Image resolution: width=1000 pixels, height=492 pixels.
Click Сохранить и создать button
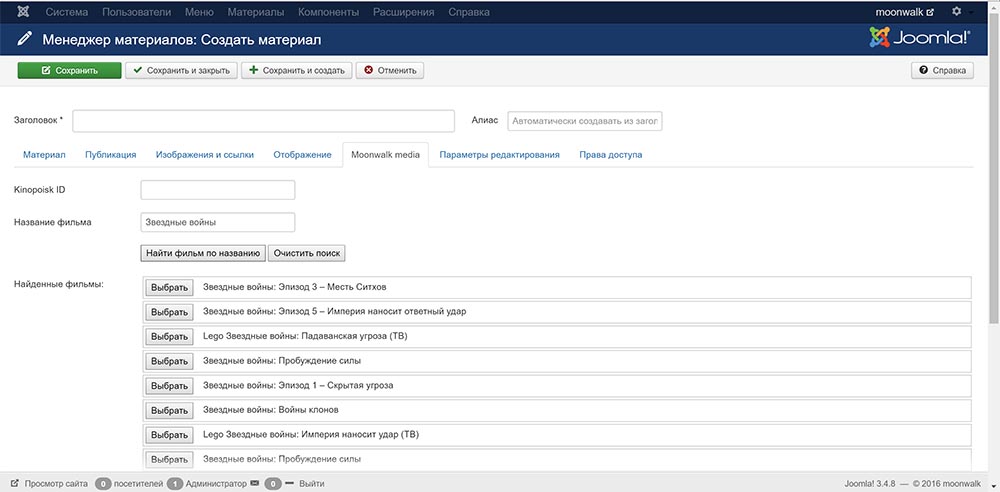tap(297, 70)
